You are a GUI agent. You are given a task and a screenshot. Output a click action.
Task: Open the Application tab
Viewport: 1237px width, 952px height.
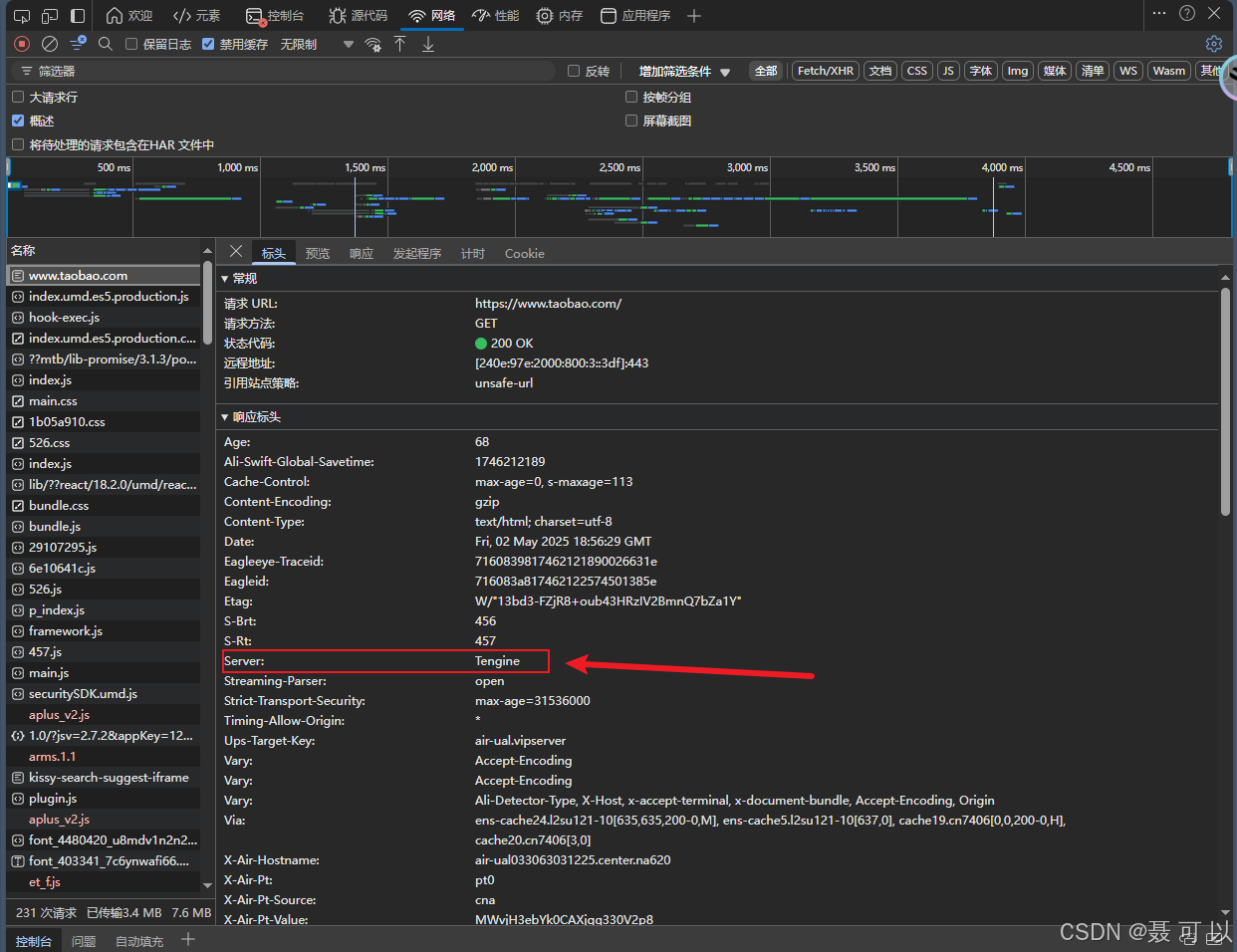[635, 16]
